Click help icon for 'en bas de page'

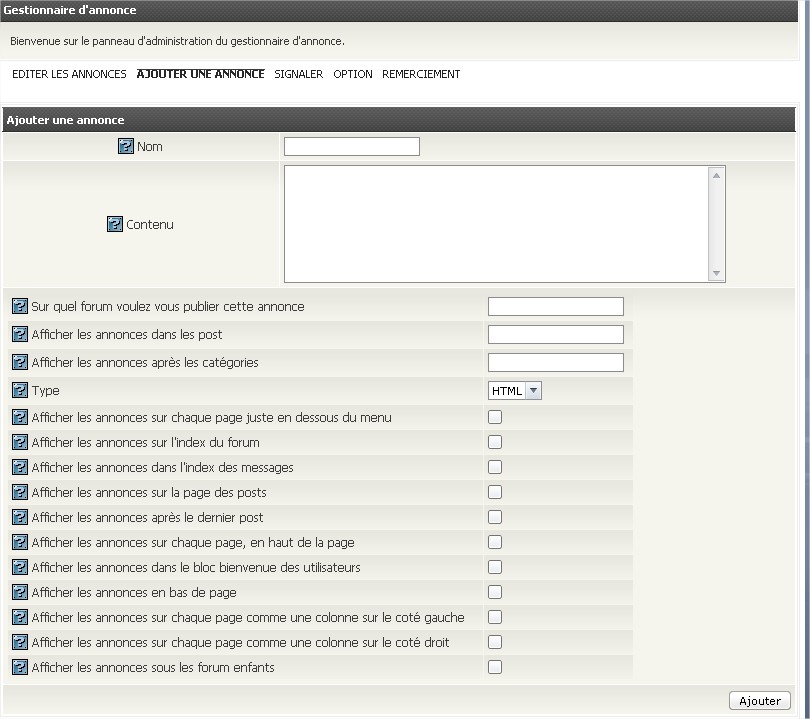[19, 593]
